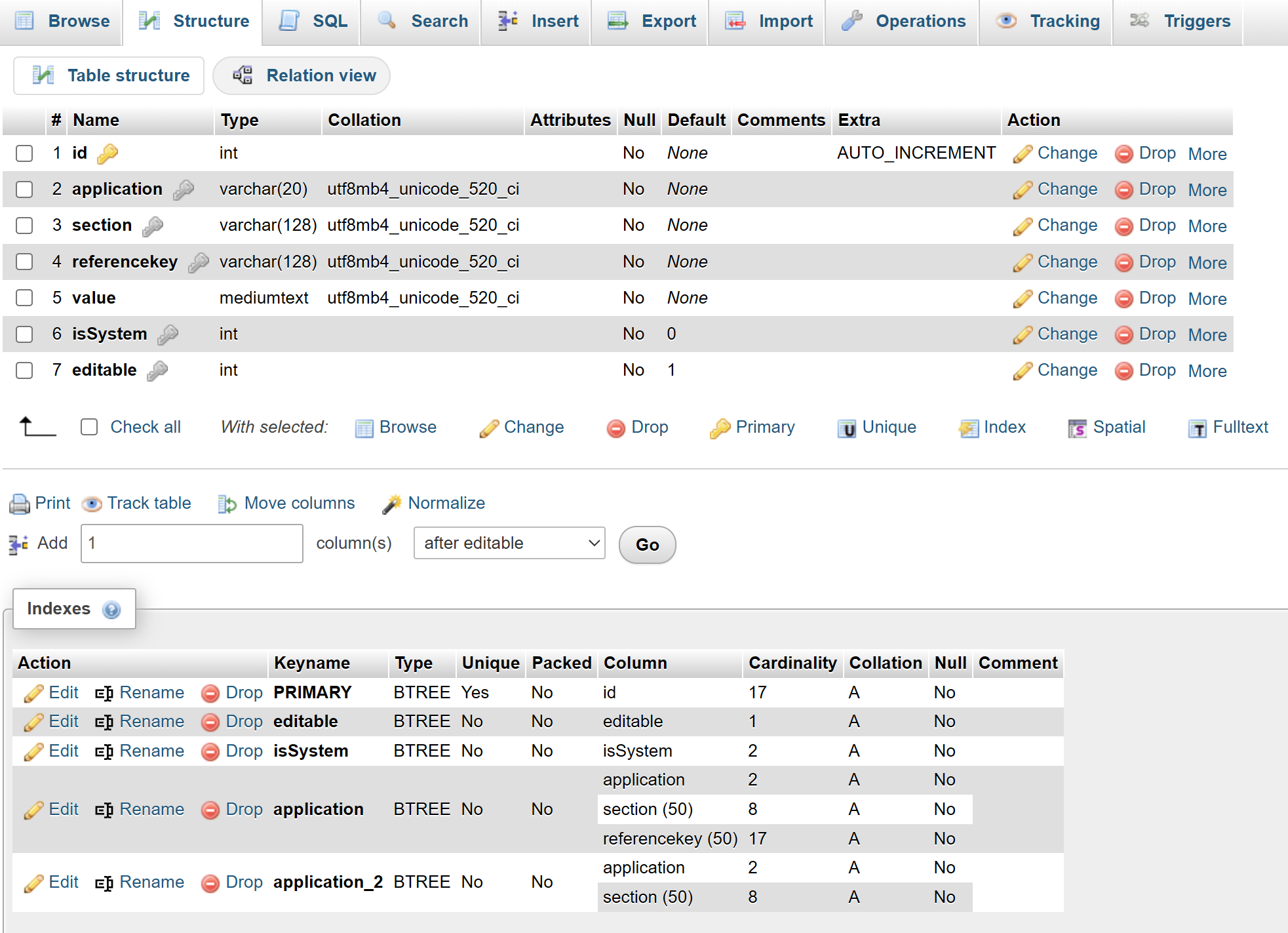1288x933 pixels.
Task: Open the Relation view sub-tab
Action: tap(302, 75)
